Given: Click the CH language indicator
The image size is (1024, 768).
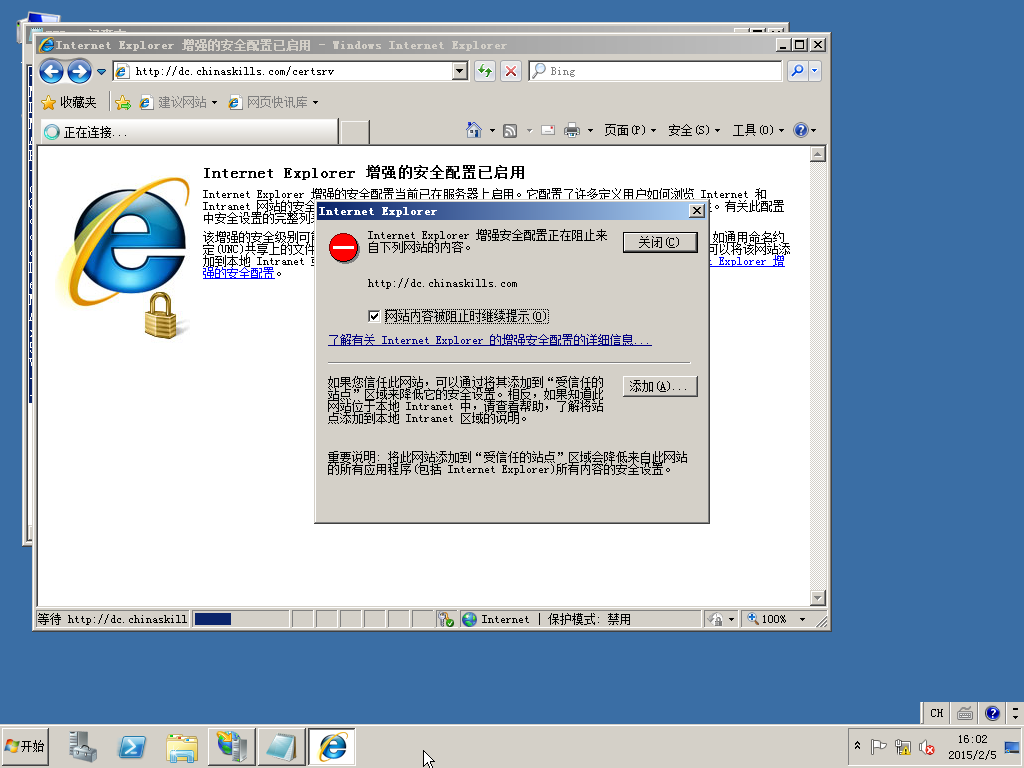Looking at the screenshot, I should 936,713.
